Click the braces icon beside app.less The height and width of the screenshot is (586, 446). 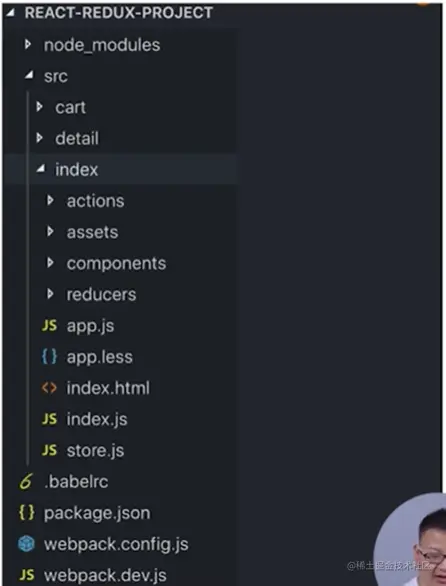pyautogui.click(x=49, y=357)
